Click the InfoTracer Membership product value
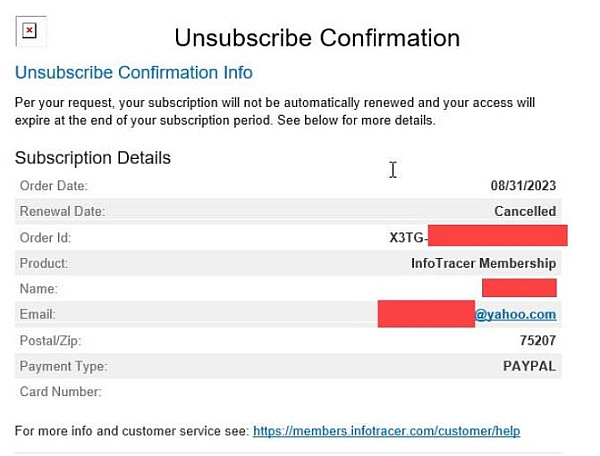Image resolution: width=600 pixels, height=456 pixels. click(x=483, y=263)
